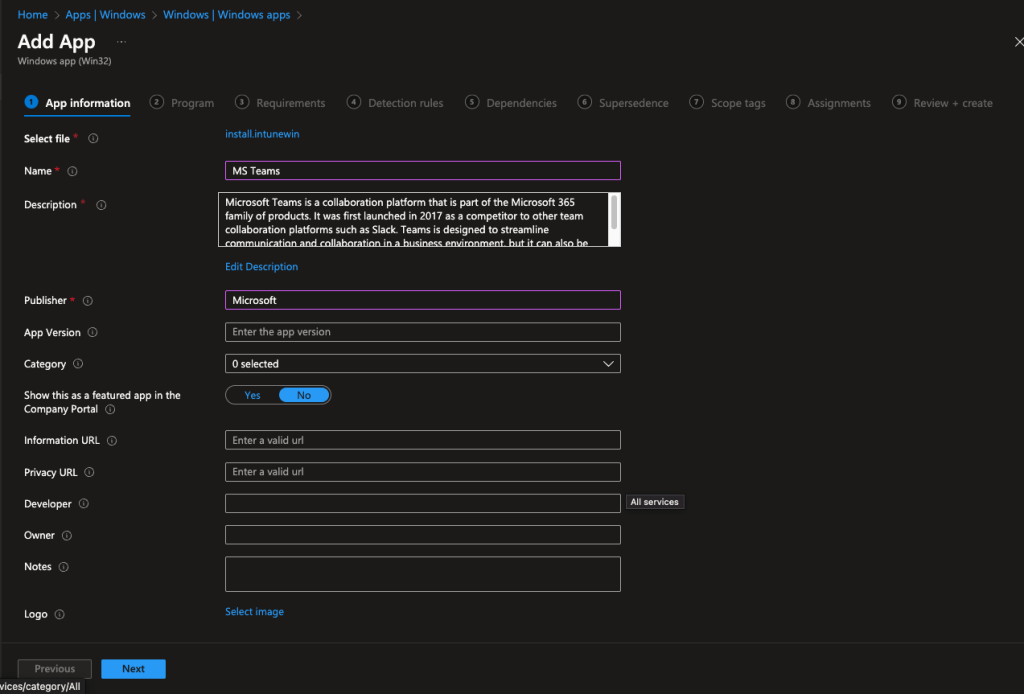The image size is (1024, 694).
Task: Click info icon beside Information URL
Action: click(x=112, y=441)
